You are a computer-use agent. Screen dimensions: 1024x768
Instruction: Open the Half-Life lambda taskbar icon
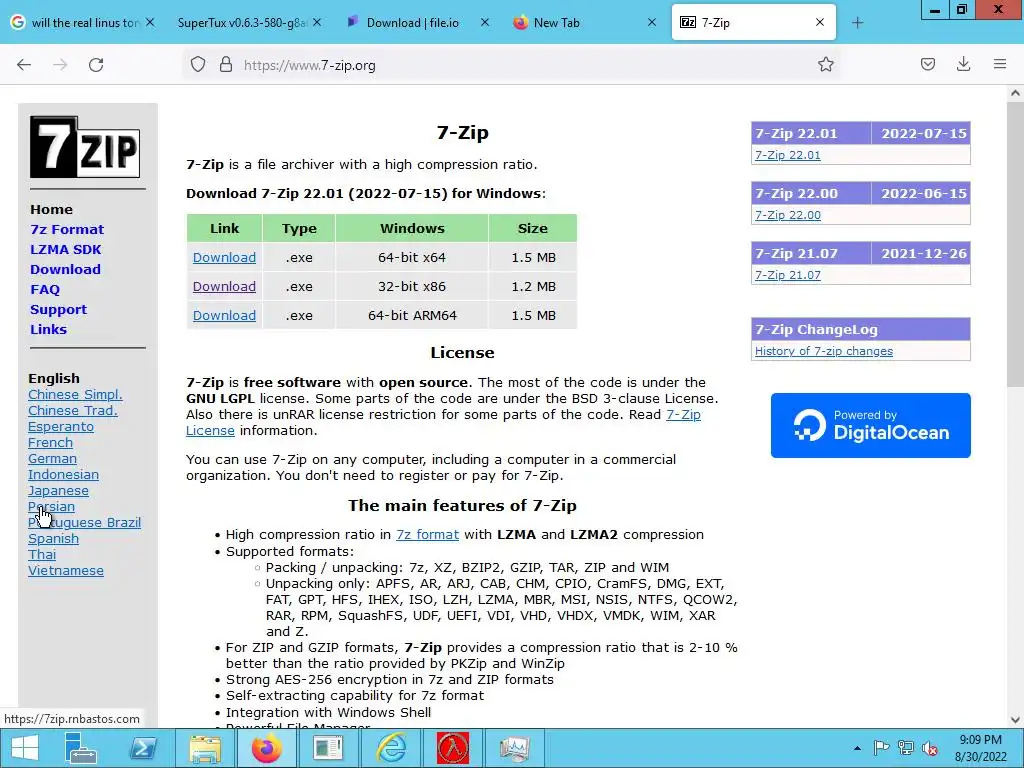coord(453,748)
